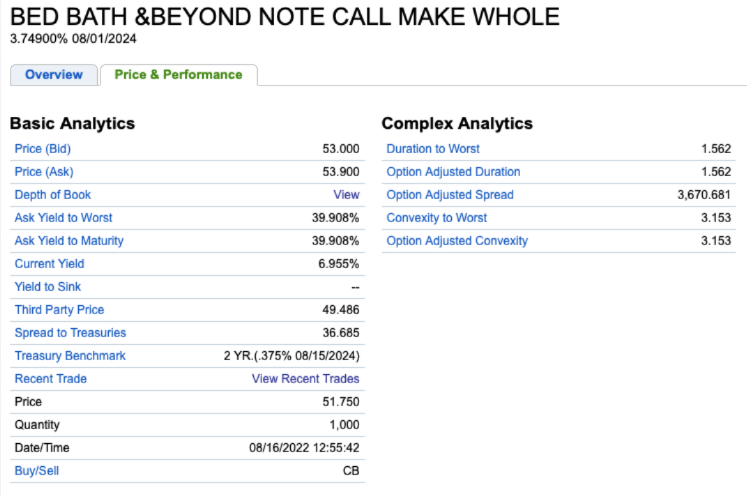747x496 pixels.
Task: Open the View Recent Trades link
Action: [x=305, y=379]
